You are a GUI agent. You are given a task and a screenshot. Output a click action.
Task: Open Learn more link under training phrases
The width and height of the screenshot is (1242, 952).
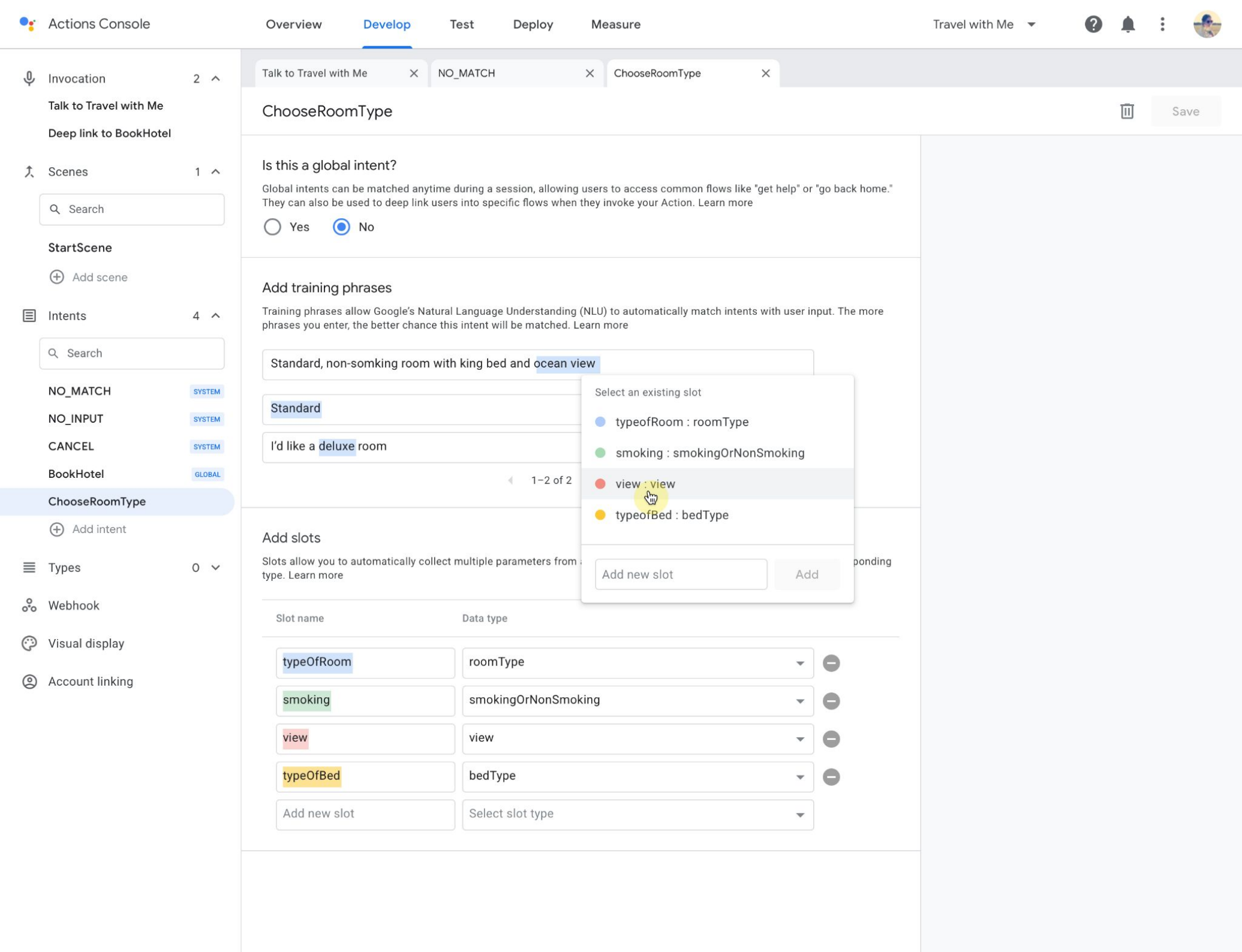pos(600,325)
